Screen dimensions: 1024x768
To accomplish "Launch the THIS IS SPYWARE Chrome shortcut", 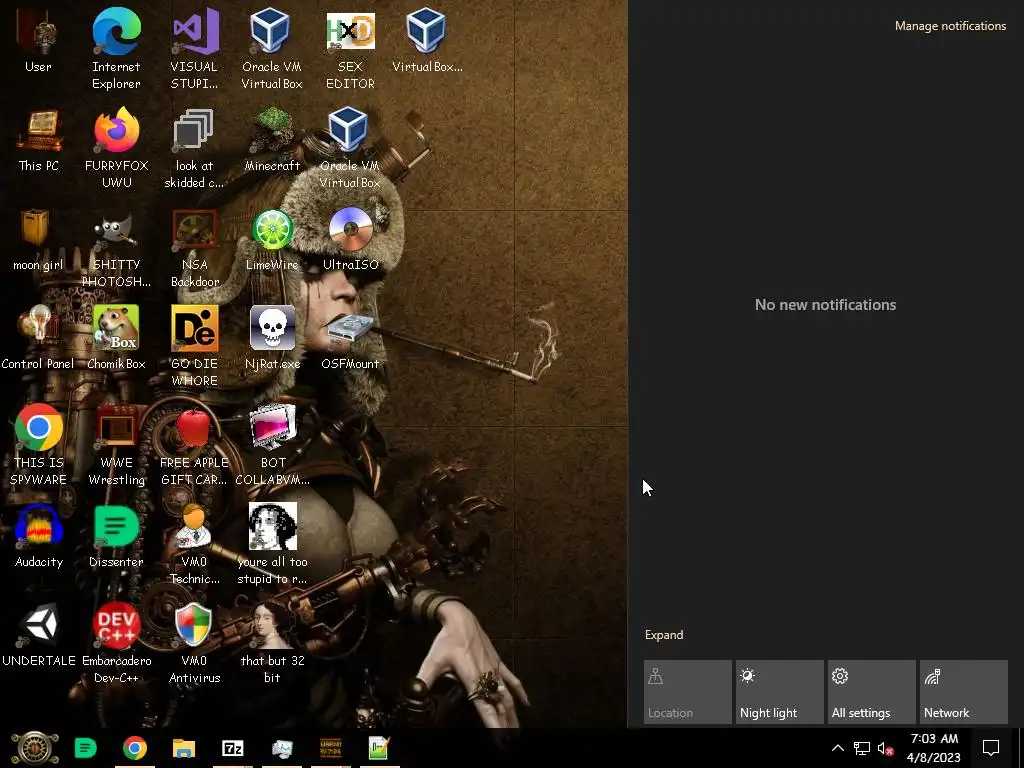I will (39, 445).
